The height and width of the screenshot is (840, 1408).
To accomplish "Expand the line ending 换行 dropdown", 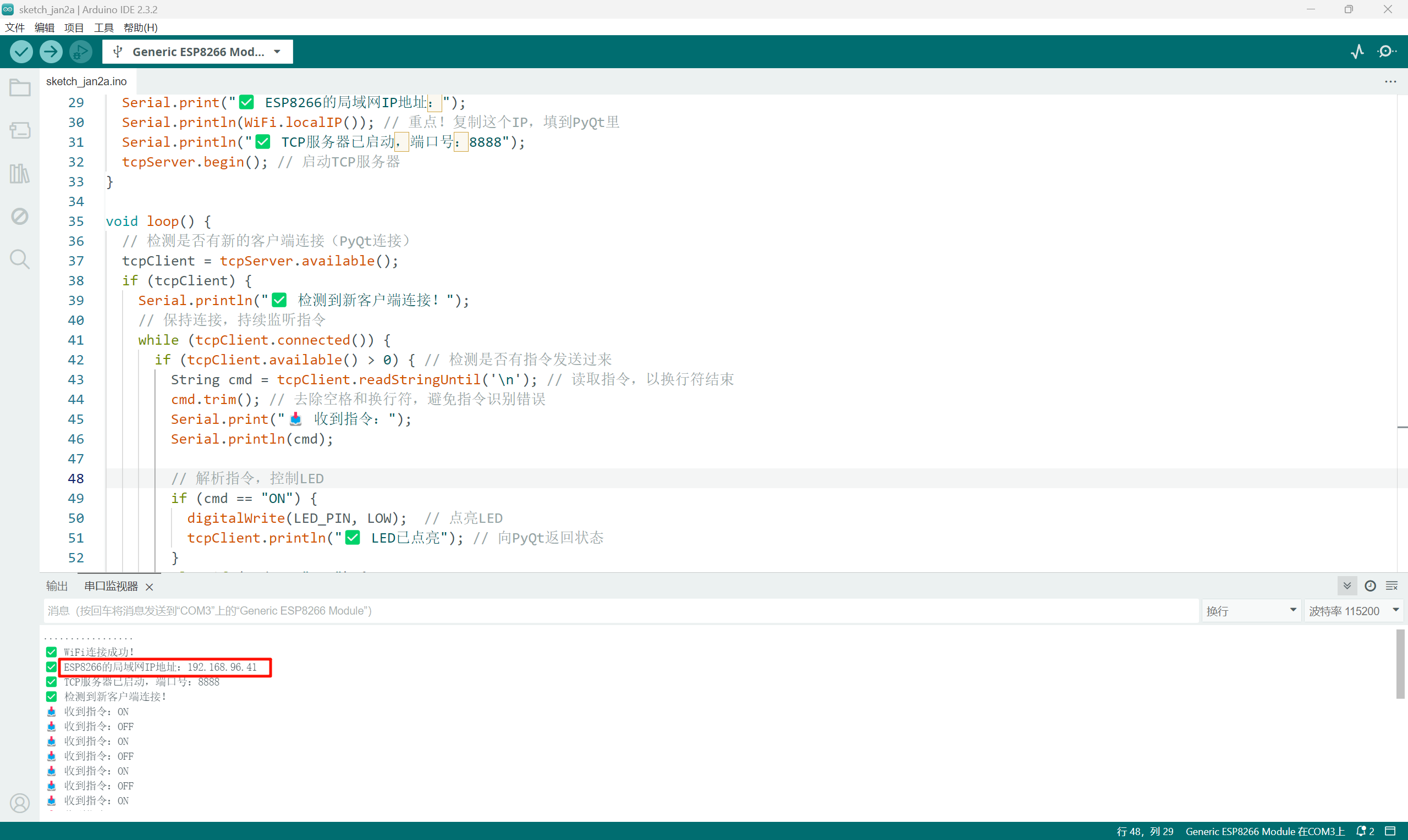I will pyautogui.click(x=1250, y=611).
